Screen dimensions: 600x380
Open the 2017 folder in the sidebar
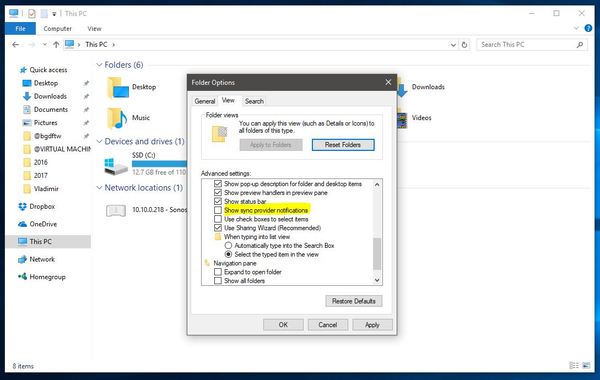pyautogui.click(x=41, y=176)
